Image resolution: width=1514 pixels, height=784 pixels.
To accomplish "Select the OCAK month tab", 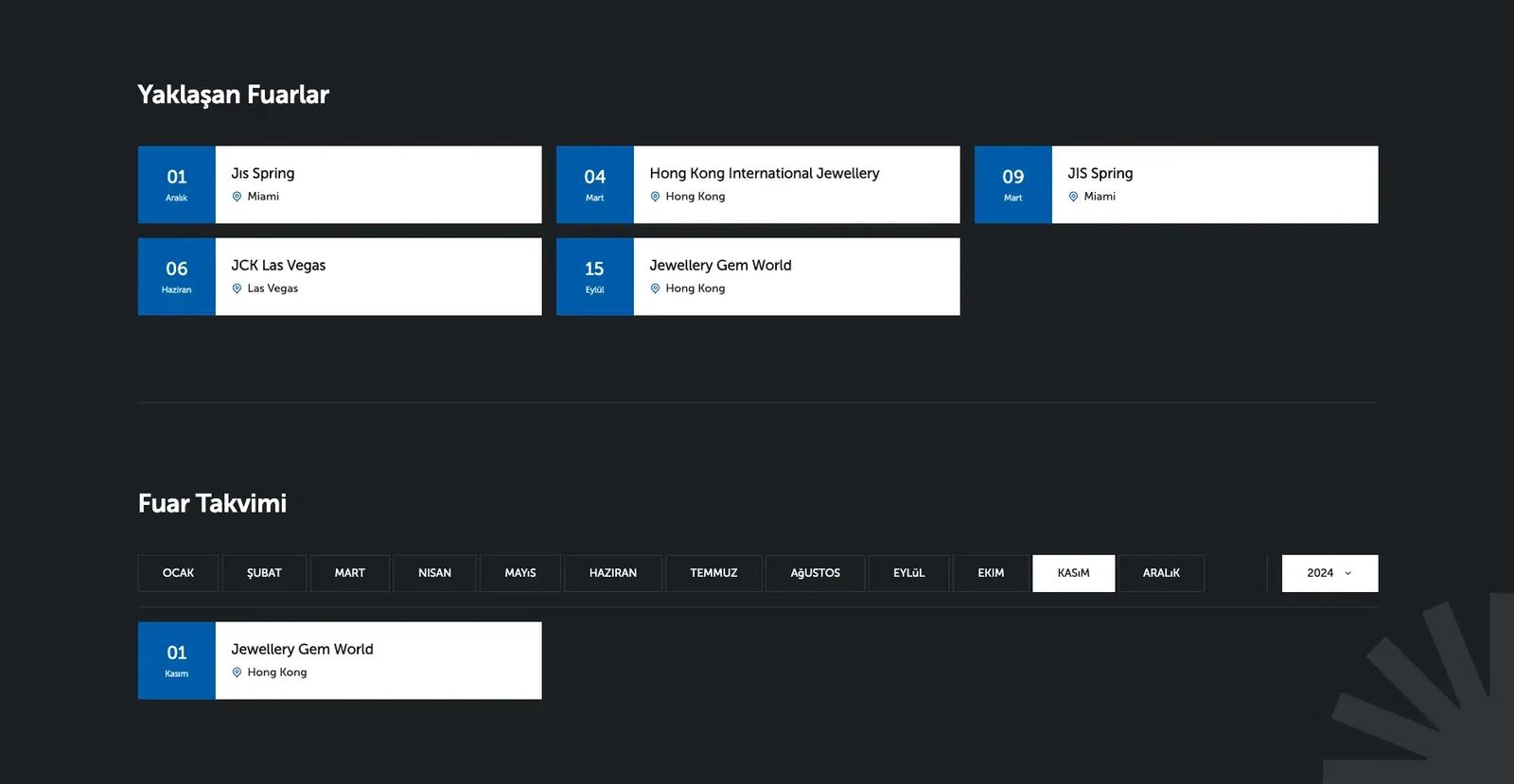I will click(178, 573).
